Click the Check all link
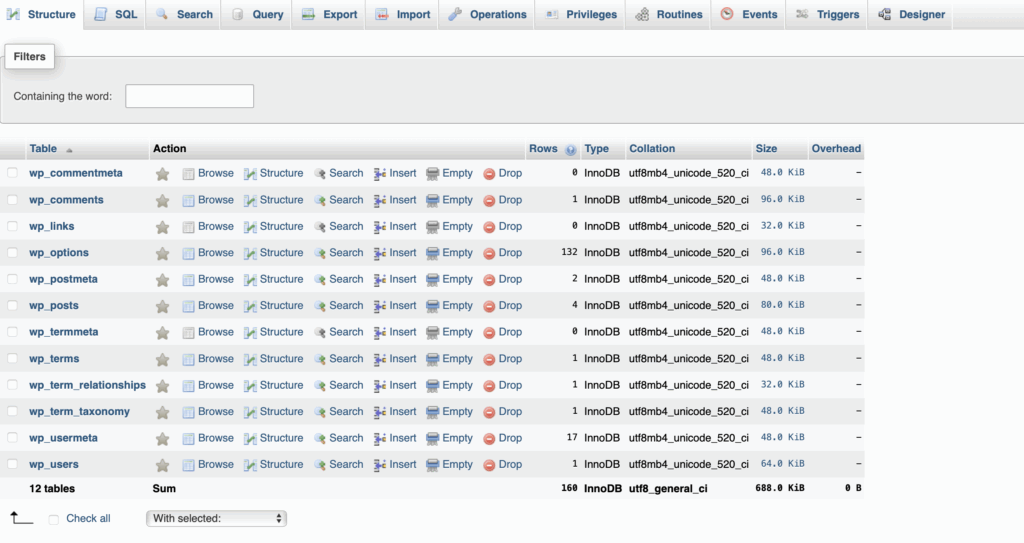Viewport: 1024px width, 543px height. click(88, 518)
